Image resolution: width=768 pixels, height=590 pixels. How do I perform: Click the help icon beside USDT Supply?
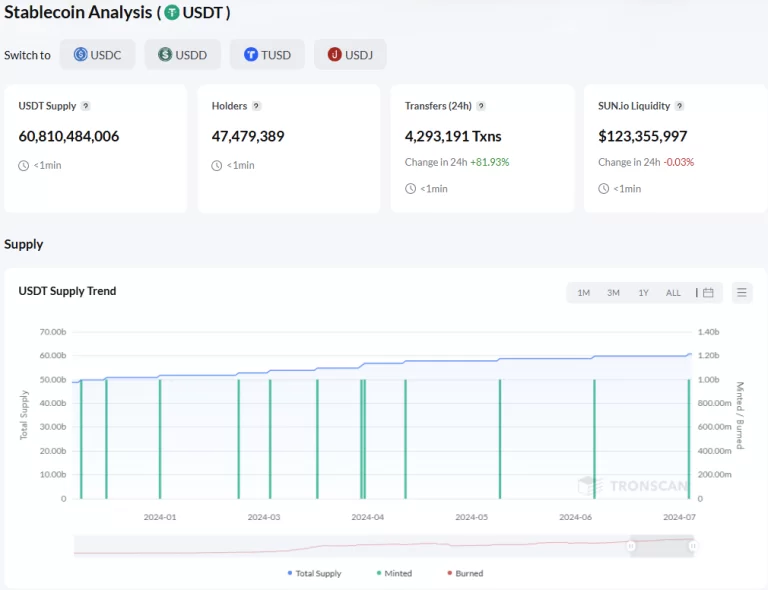[x=86, y=106]
